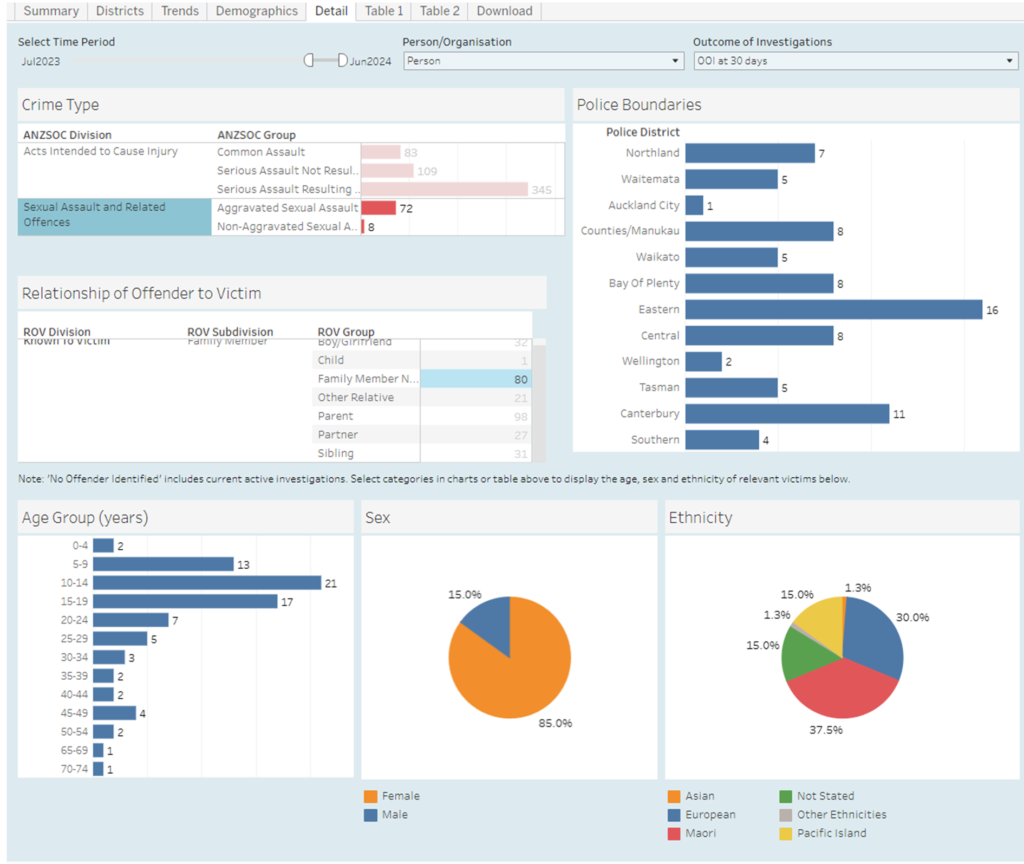Image resolution: width=1024 pixels, height=864 pixels.
Task: Click the relationship table vertical scrollbar
Action: tap(539, 400)
